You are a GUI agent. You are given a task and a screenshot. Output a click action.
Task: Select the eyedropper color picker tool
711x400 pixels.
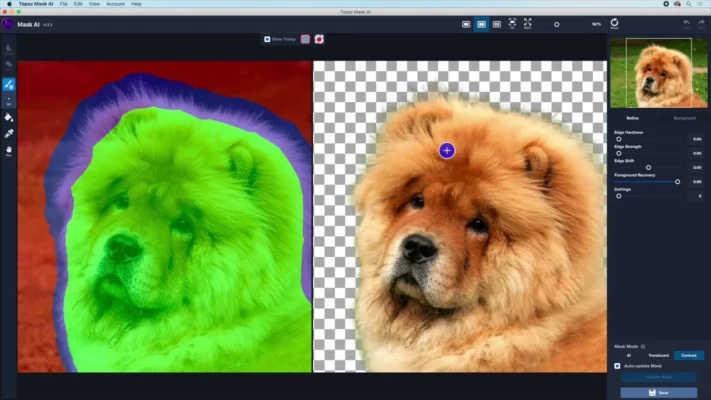[x=9, y=133]
